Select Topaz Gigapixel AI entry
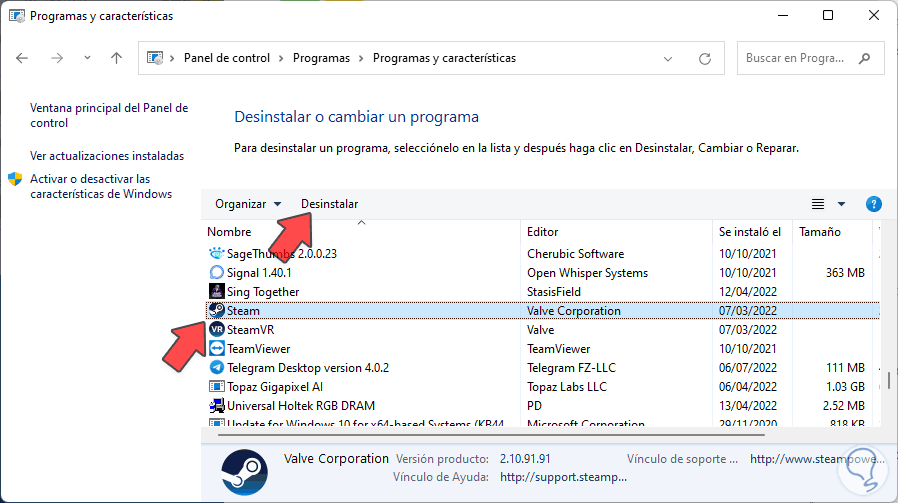Viewport: 898px width, 503px height. click(x=275, y=387)
